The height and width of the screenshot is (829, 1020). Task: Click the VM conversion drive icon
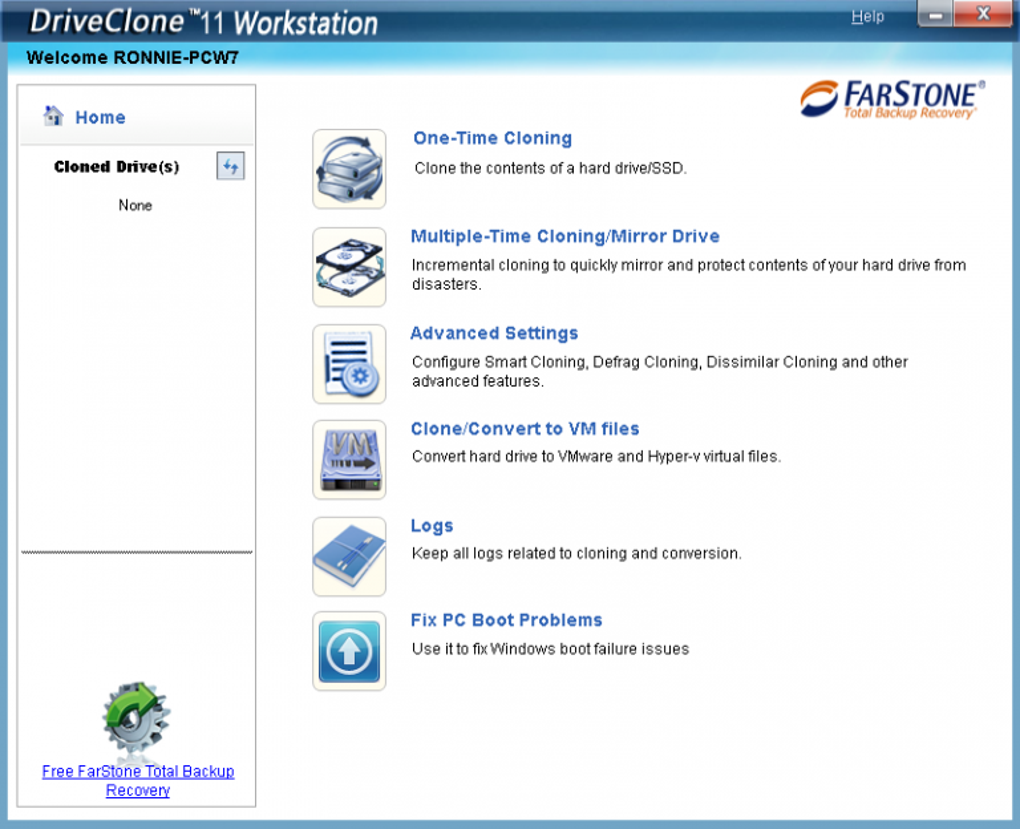coord(349,460)
